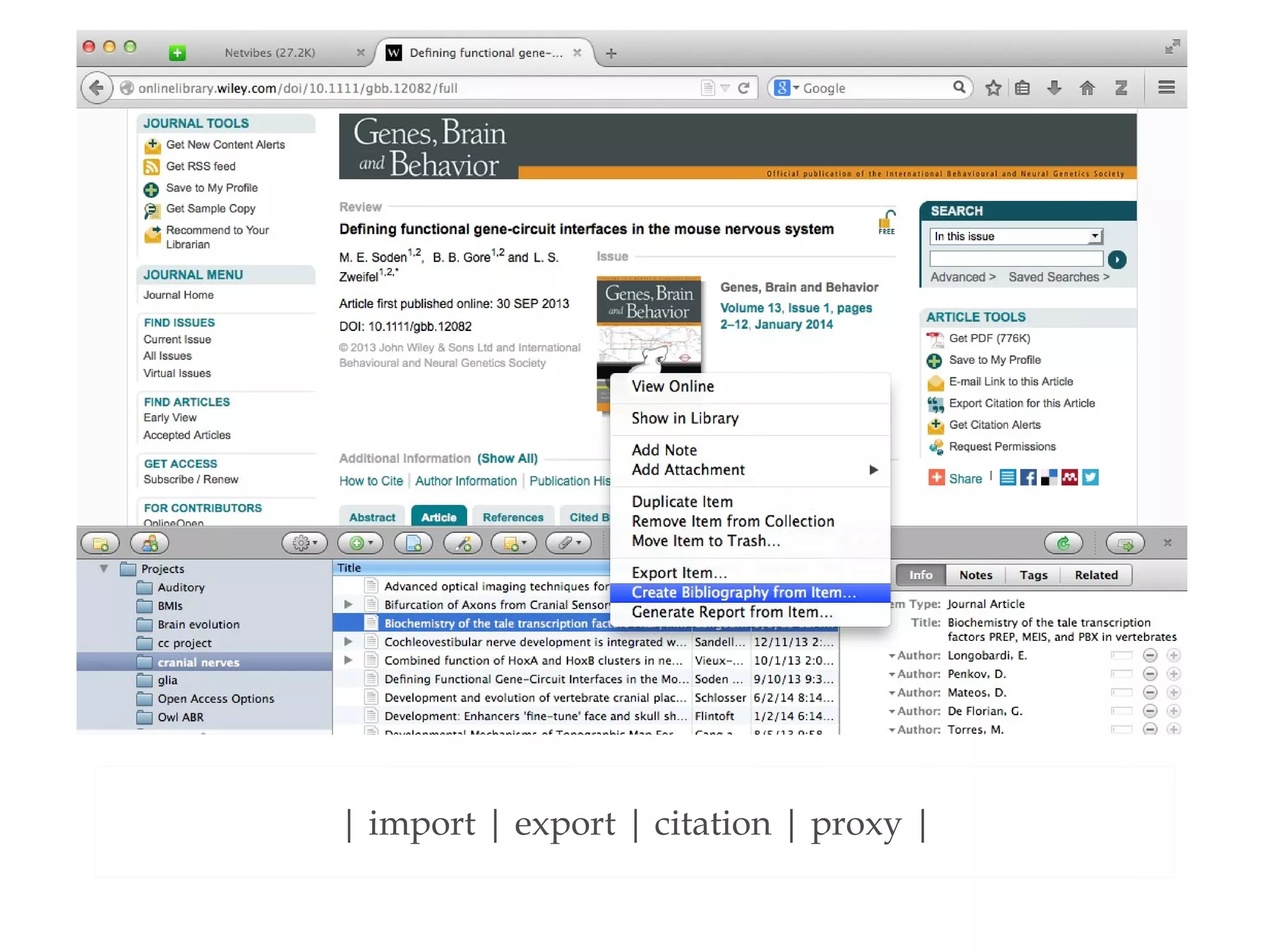This screenshot has height=952, width=1270.
Task: Open Author Information link
Action: coord(466,481)
